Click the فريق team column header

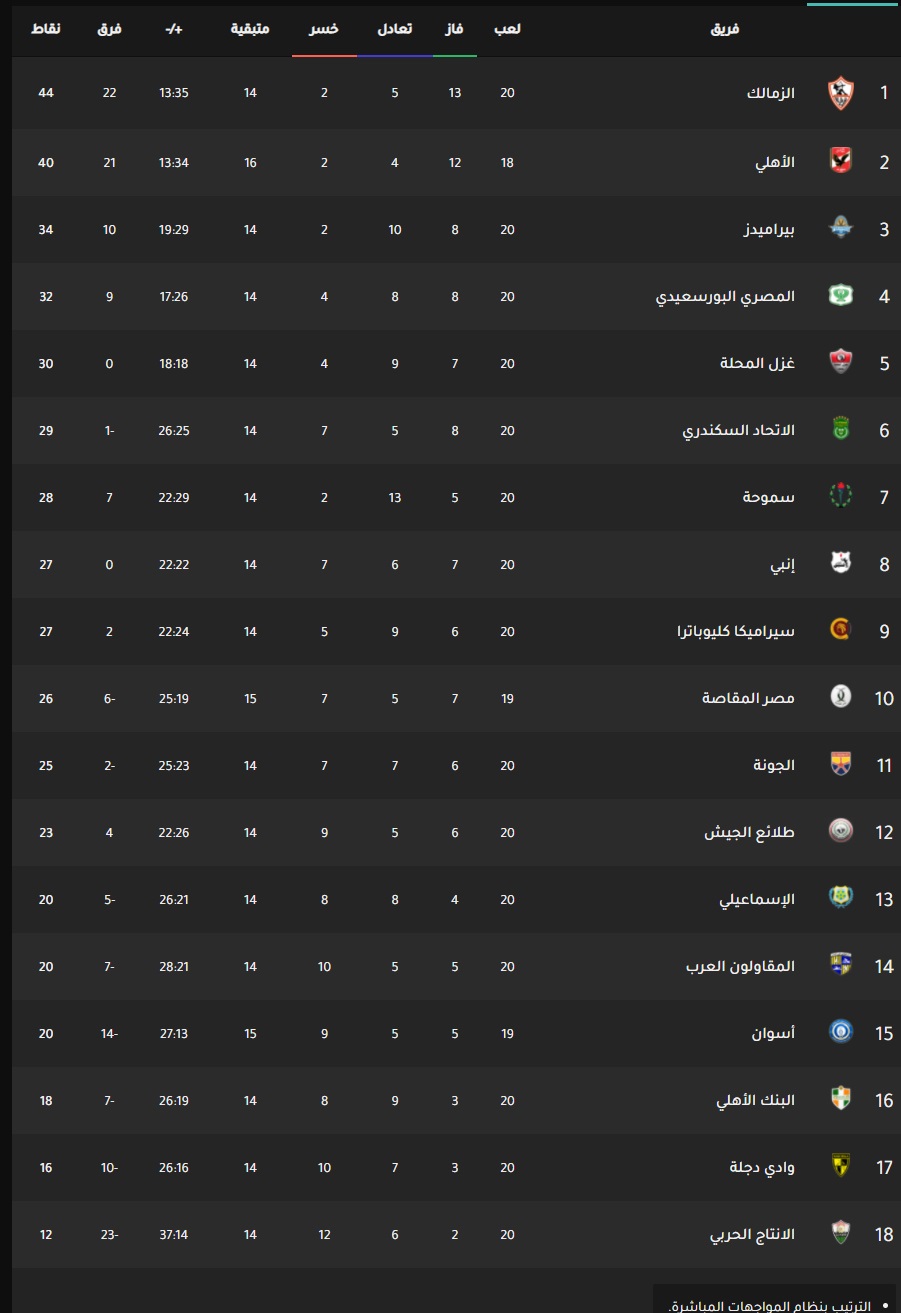pyautogui.click(x=725, y=29)
